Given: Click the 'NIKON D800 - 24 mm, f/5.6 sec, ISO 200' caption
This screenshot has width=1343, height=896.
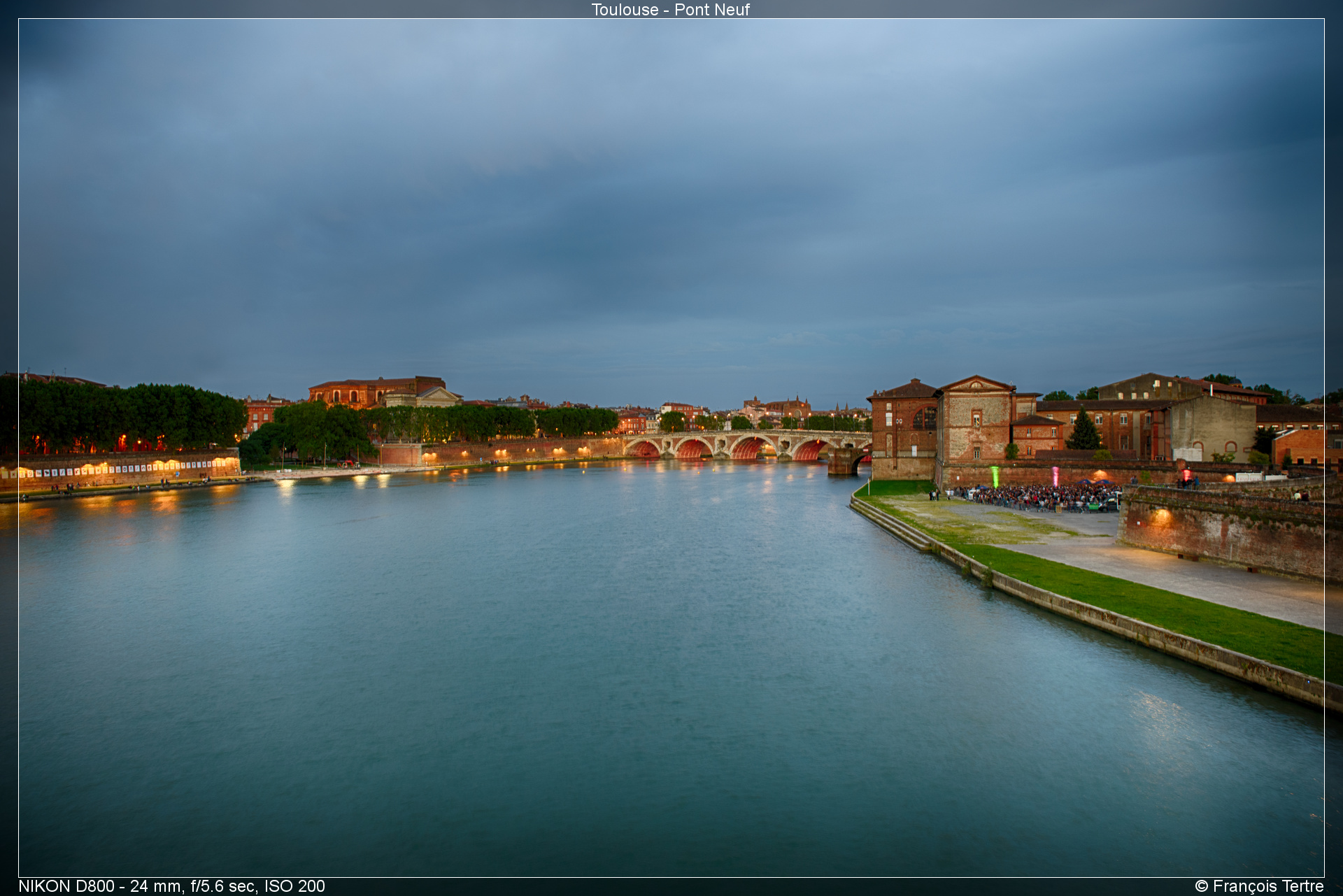Looking at the screenshot, I should click(x=172, y=886).
